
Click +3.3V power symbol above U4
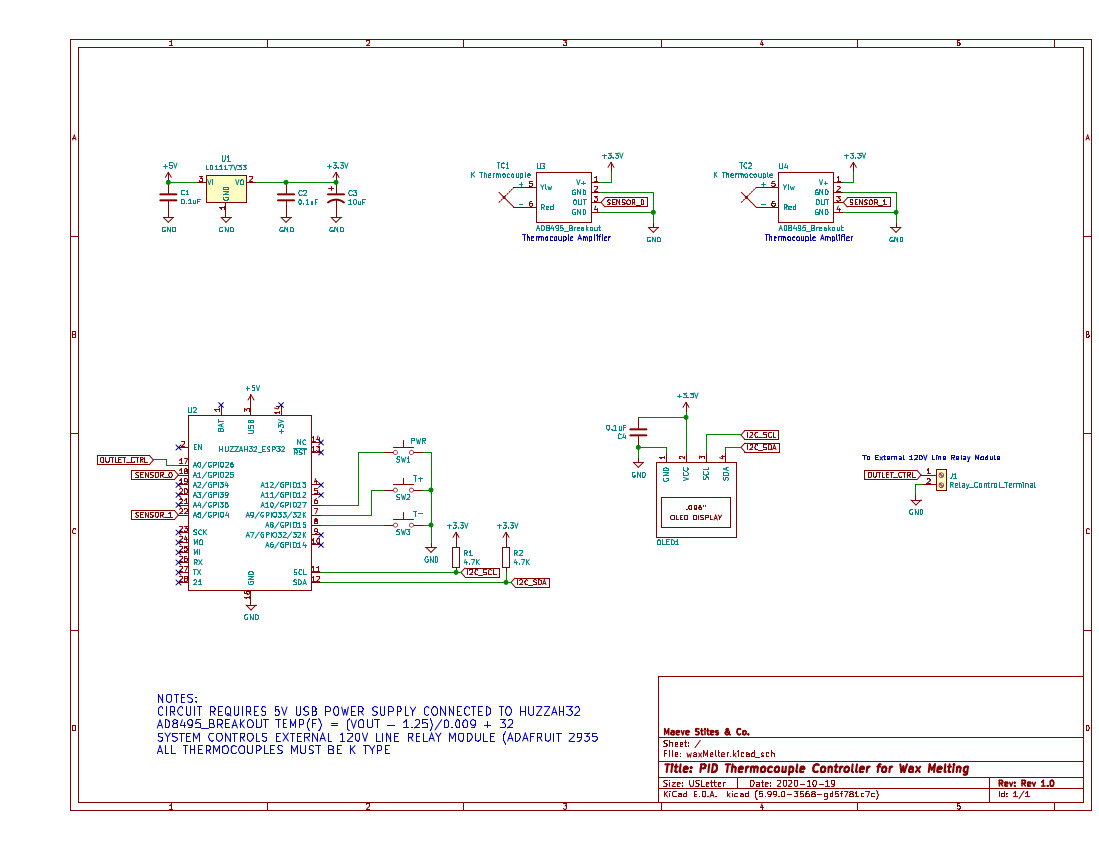click(854, 161)
